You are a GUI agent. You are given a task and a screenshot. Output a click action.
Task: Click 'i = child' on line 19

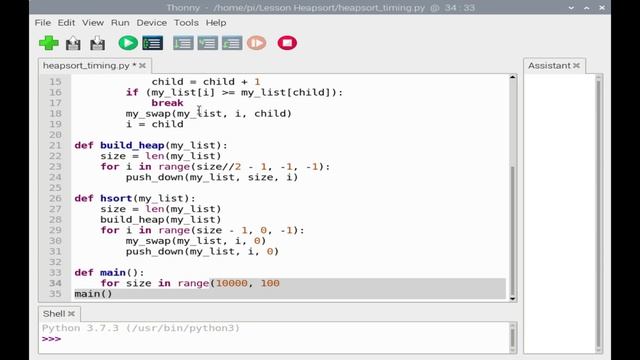pyautogui.click(x=155, y=124)
